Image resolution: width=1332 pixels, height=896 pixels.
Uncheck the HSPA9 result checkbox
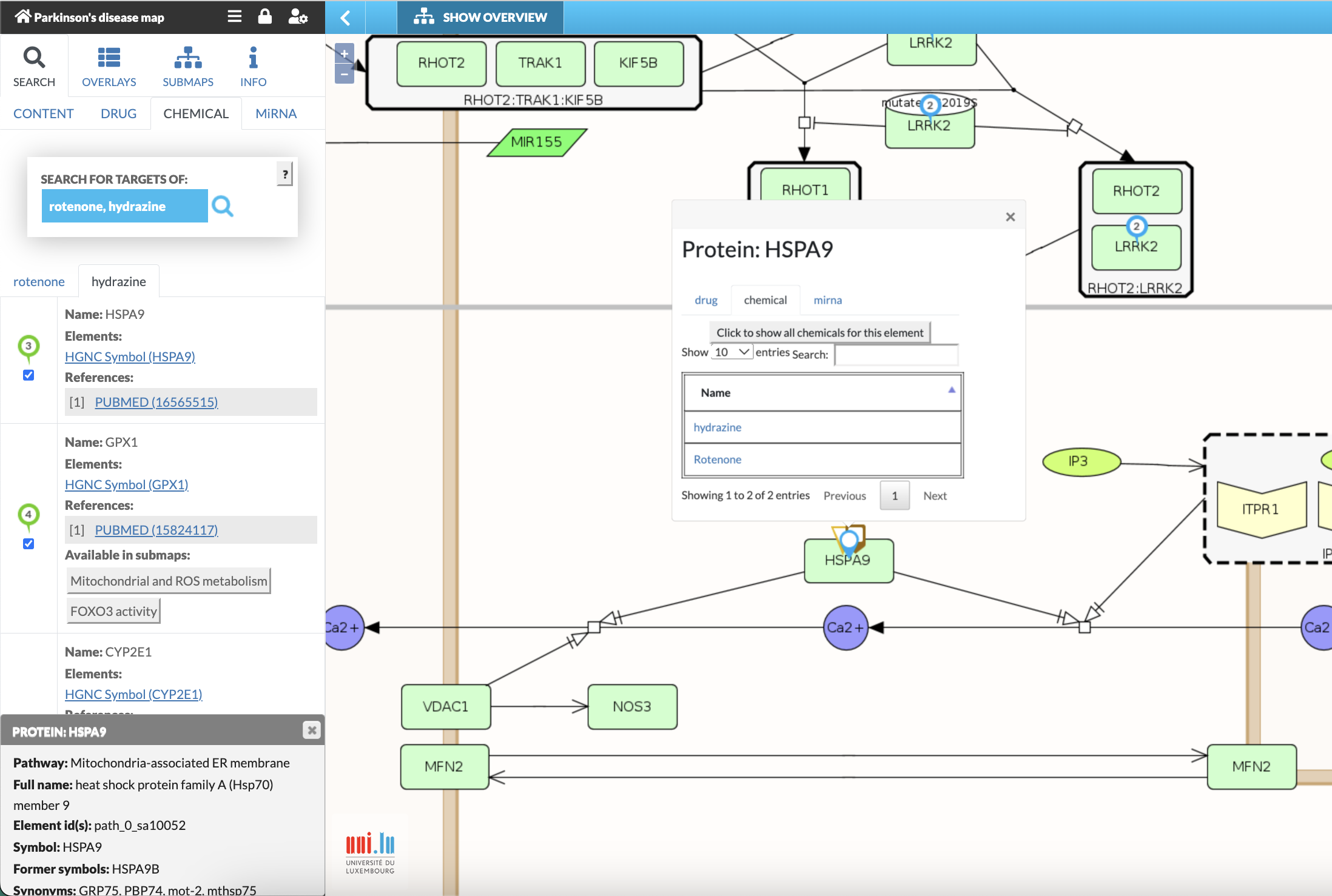29,375
